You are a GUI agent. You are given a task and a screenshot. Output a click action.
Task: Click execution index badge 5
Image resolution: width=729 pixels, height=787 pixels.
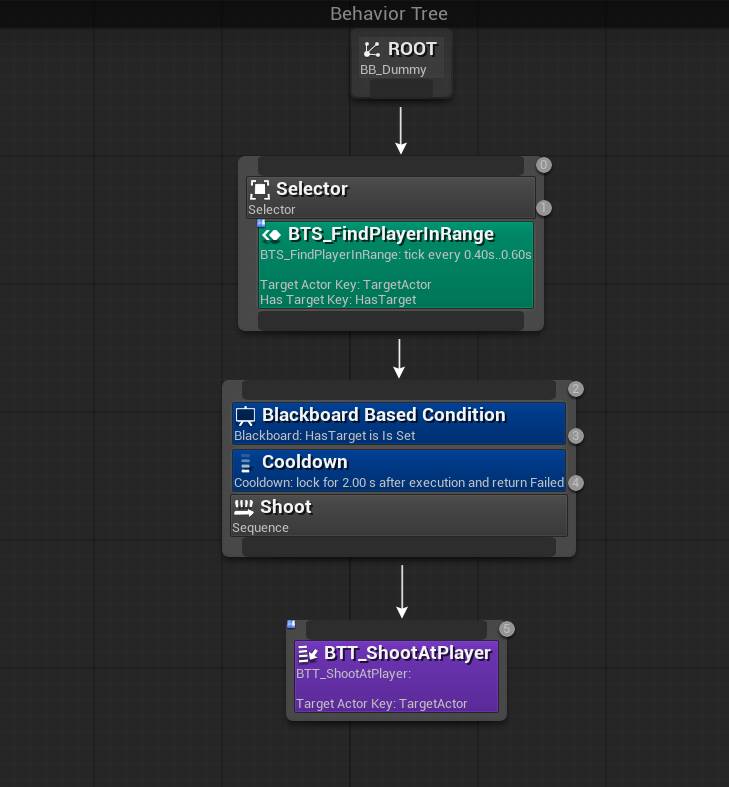[507, 629]
